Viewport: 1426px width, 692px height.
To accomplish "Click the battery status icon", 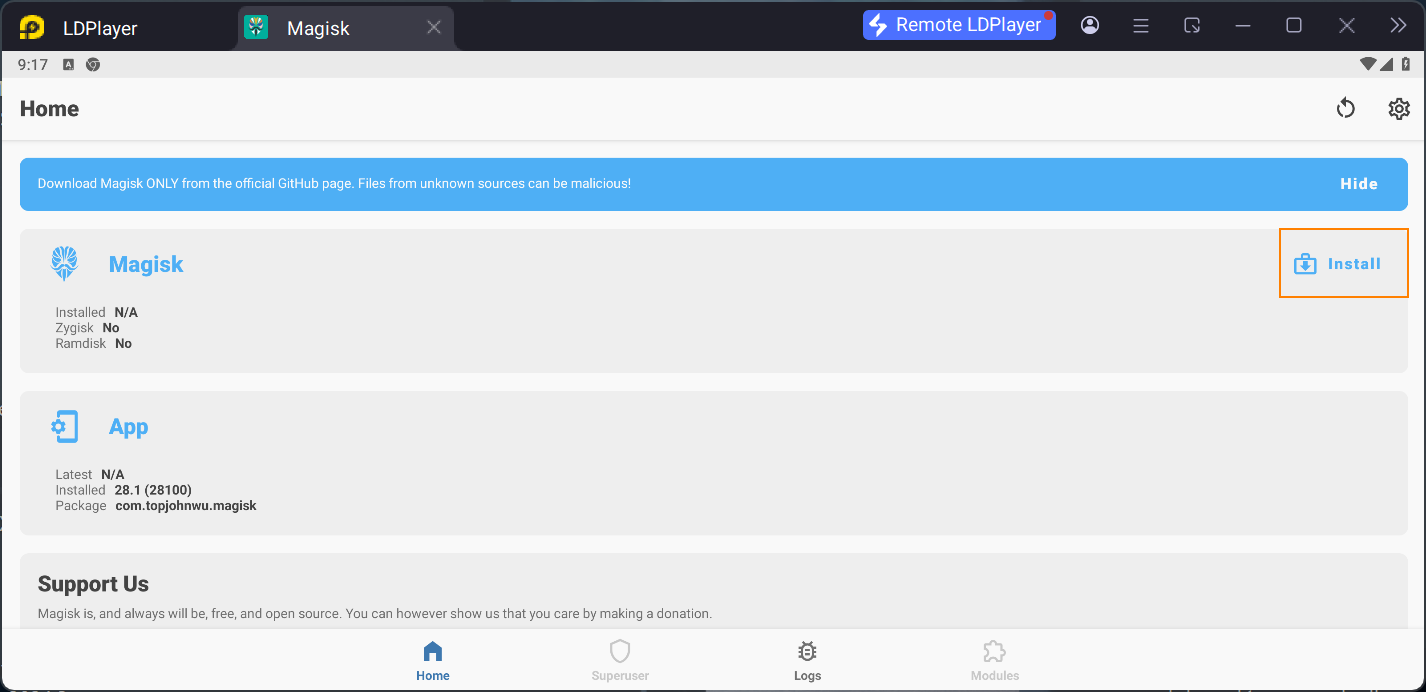I will [x=1406, y=64].
